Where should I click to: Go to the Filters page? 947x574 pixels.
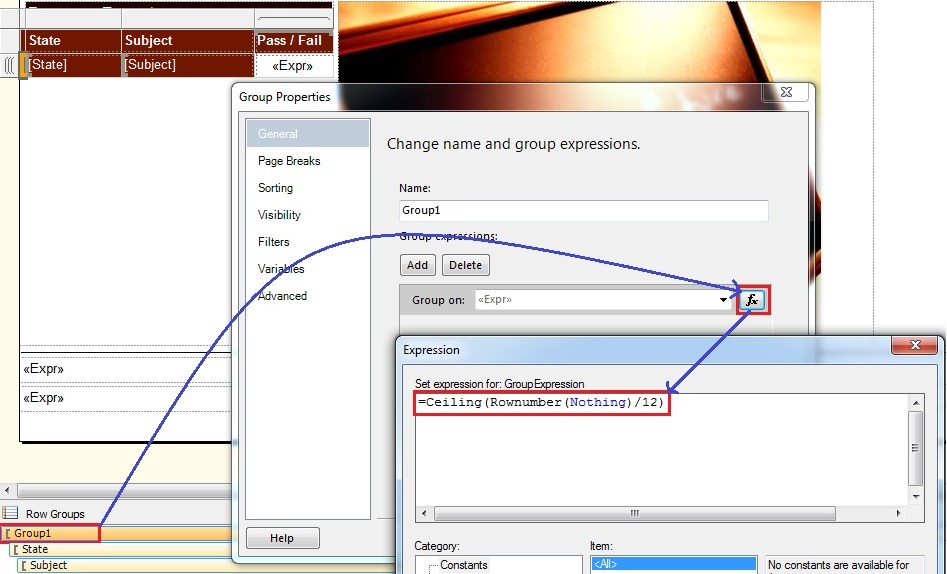click(x=274, y=242)
